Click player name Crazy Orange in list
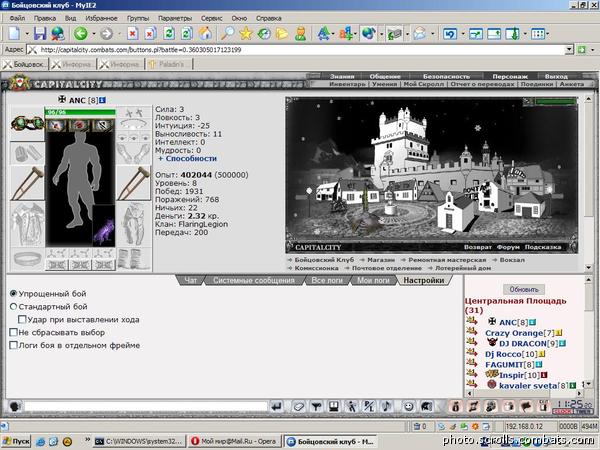The height and width of the screenshot is (450, 600). pos(514,333)
